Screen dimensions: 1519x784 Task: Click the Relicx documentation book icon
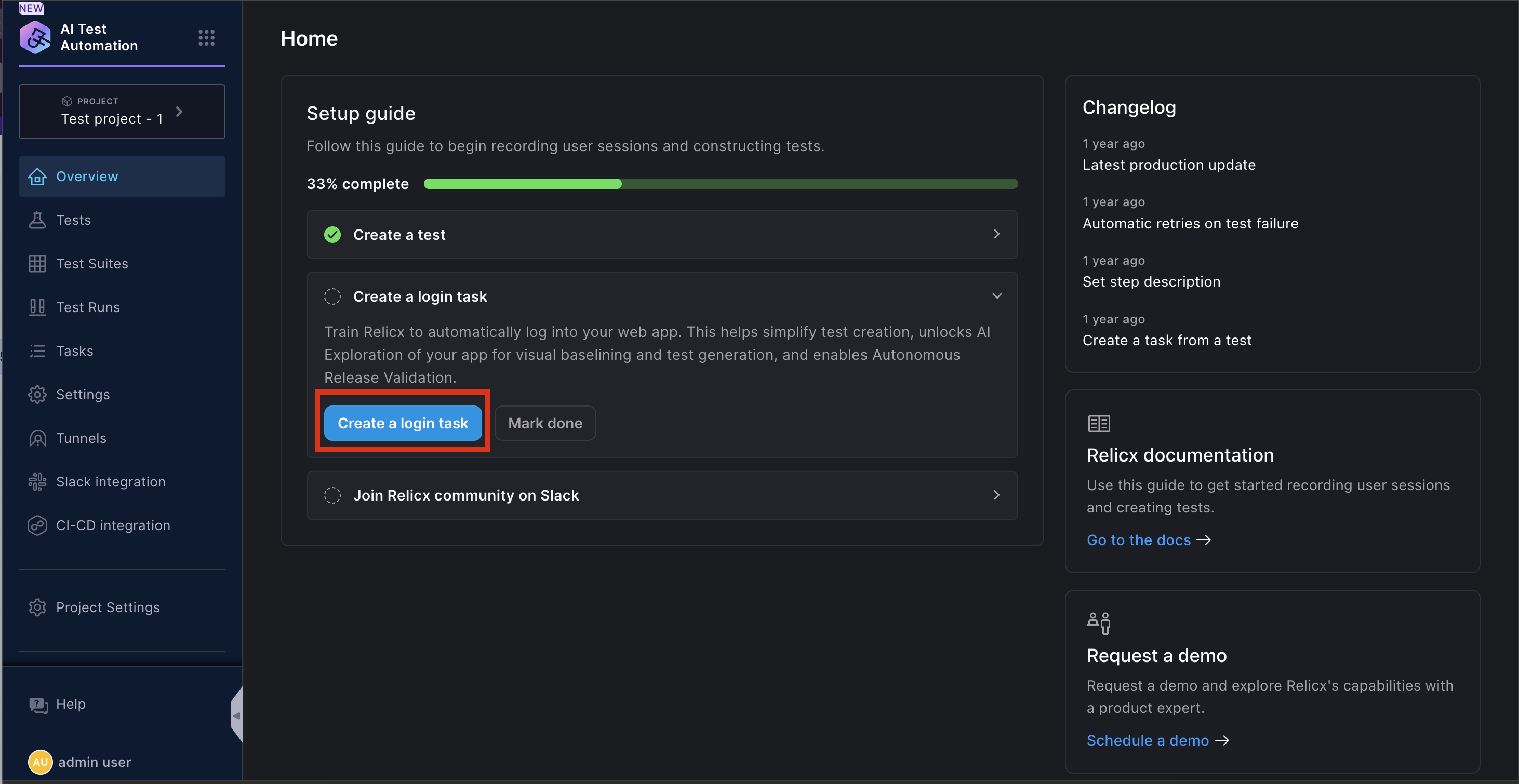1099,423
